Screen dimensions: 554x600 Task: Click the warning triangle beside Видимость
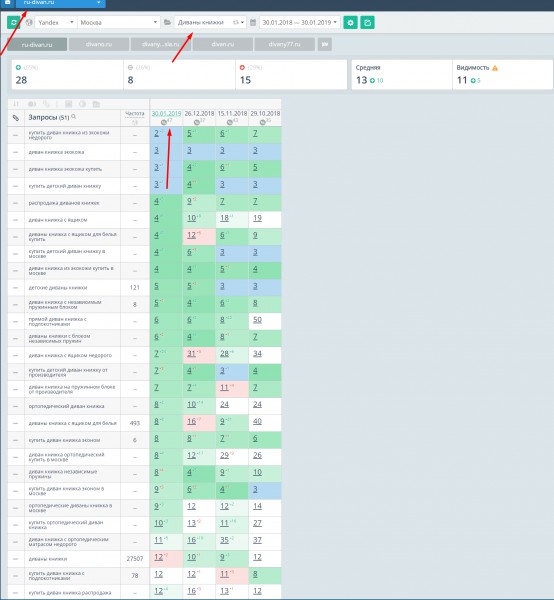click(495, 68)
